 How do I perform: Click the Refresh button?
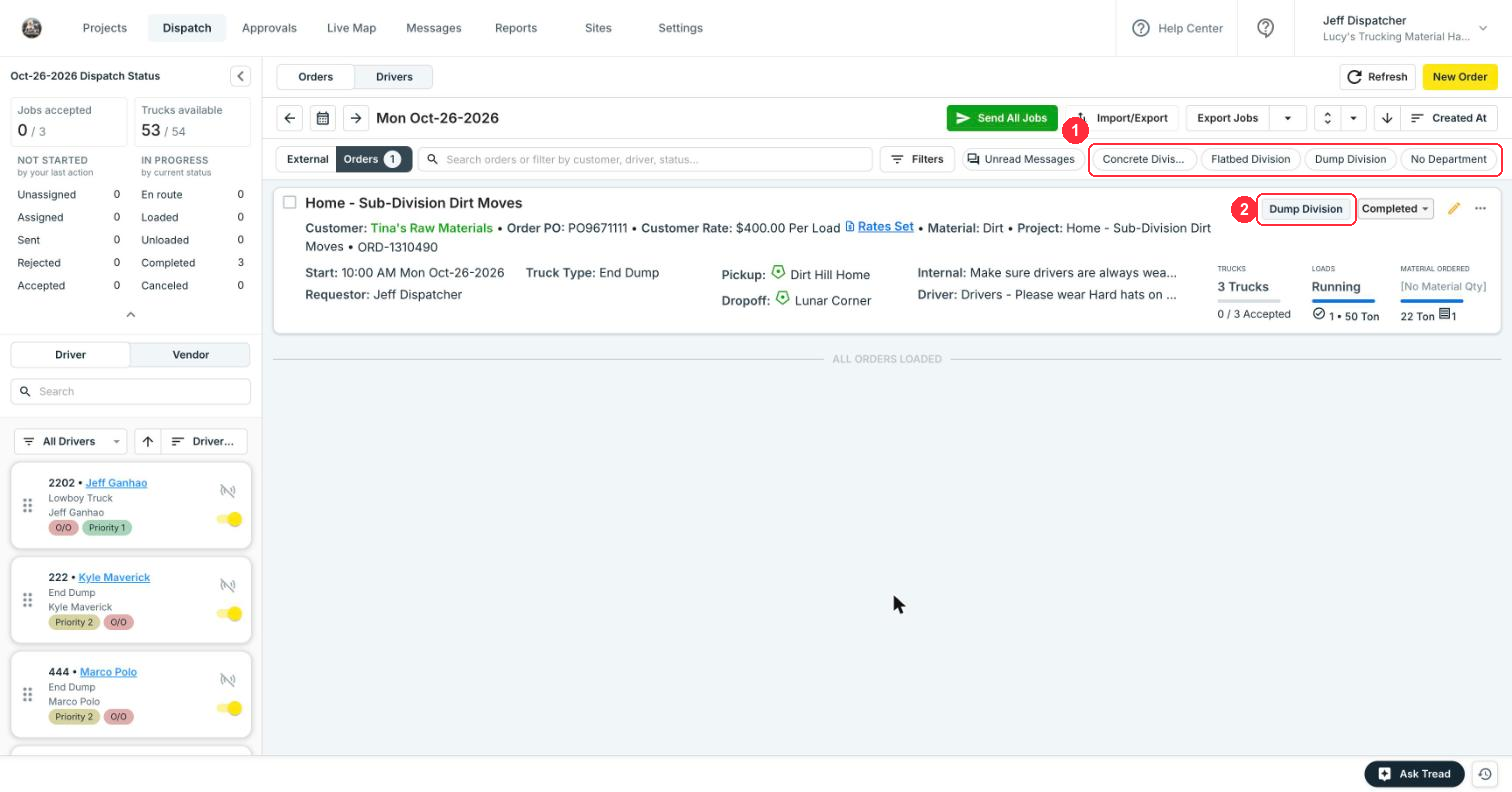click(1378, 77)
